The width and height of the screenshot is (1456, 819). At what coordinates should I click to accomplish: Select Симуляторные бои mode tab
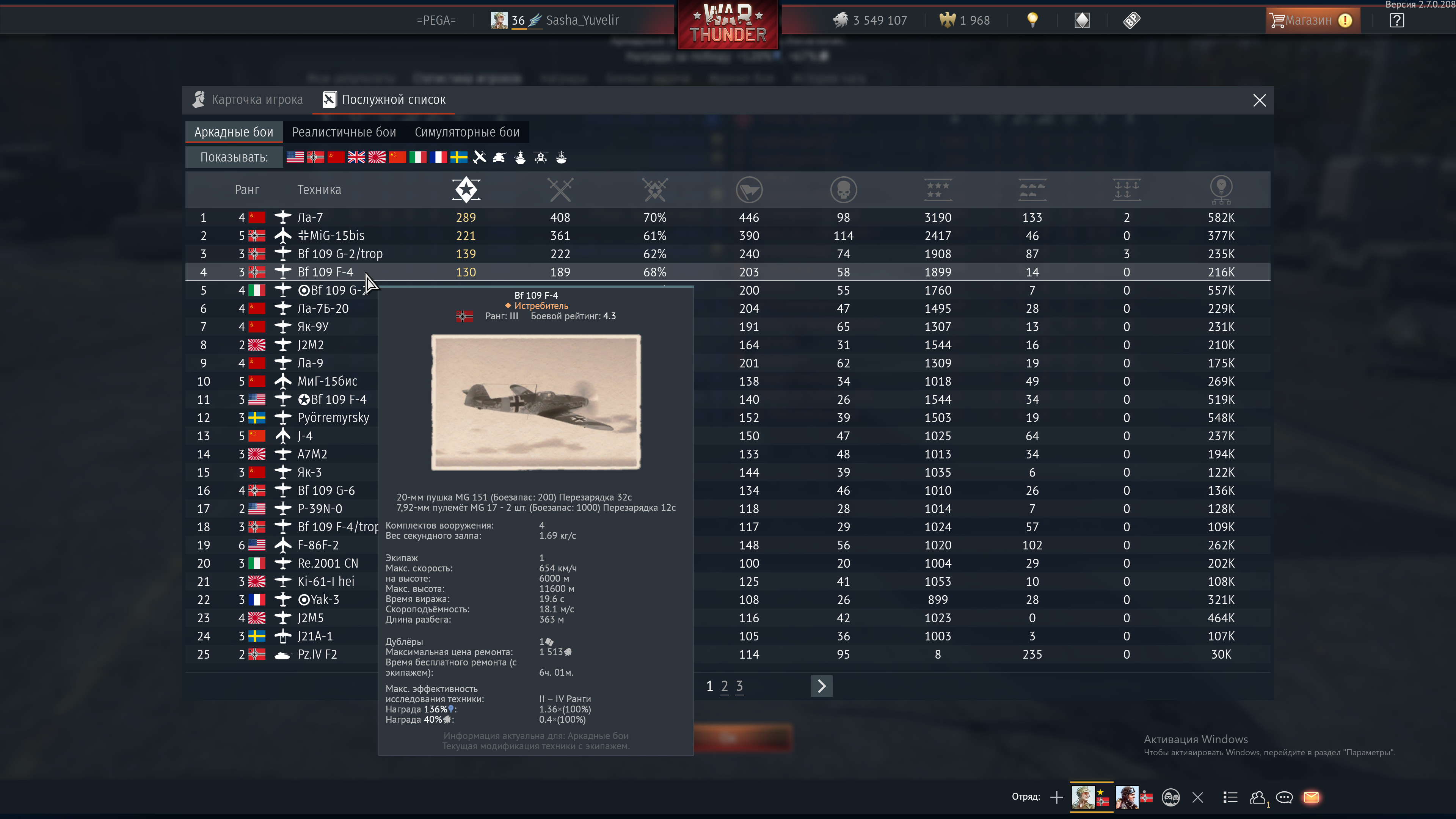[467, 132]
